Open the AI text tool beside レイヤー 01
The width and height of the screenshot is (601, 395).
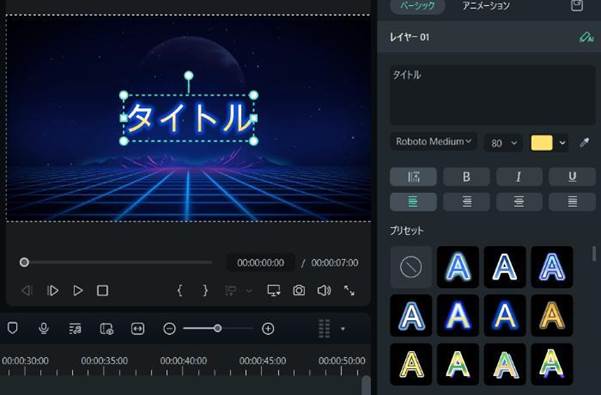tap(586, 37)
